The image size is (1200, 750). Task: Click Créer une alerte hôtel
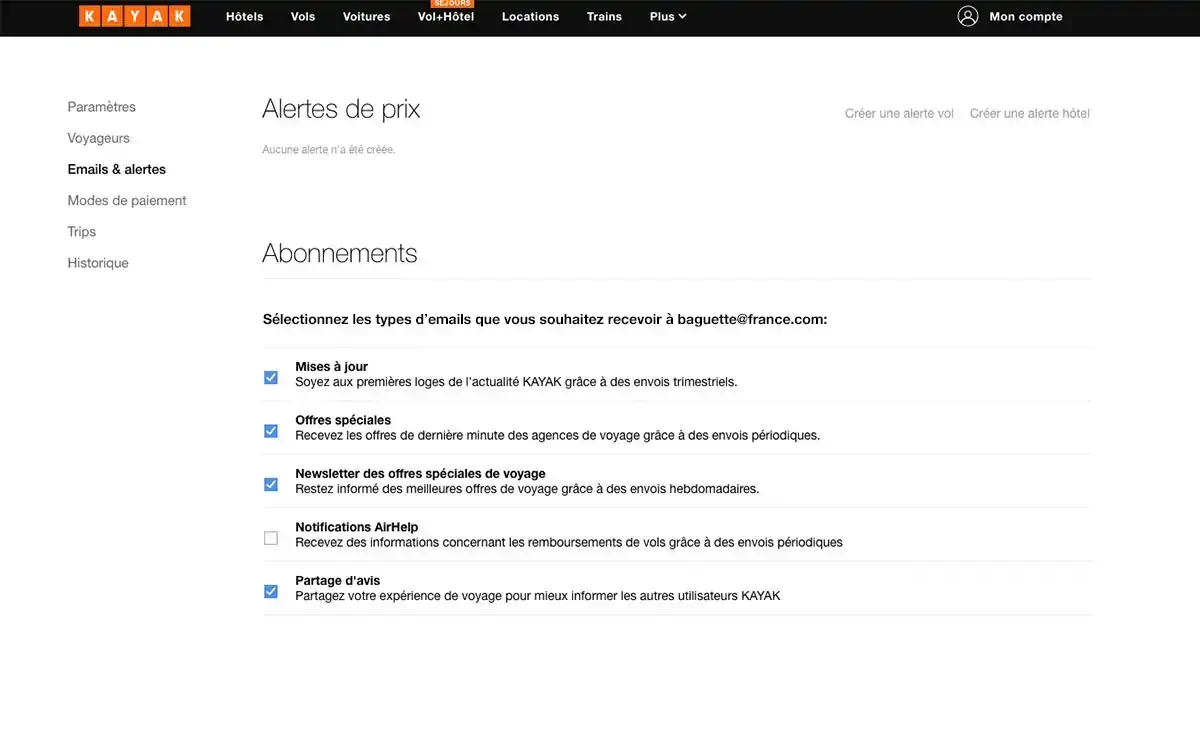click(x=1030, y=114)
